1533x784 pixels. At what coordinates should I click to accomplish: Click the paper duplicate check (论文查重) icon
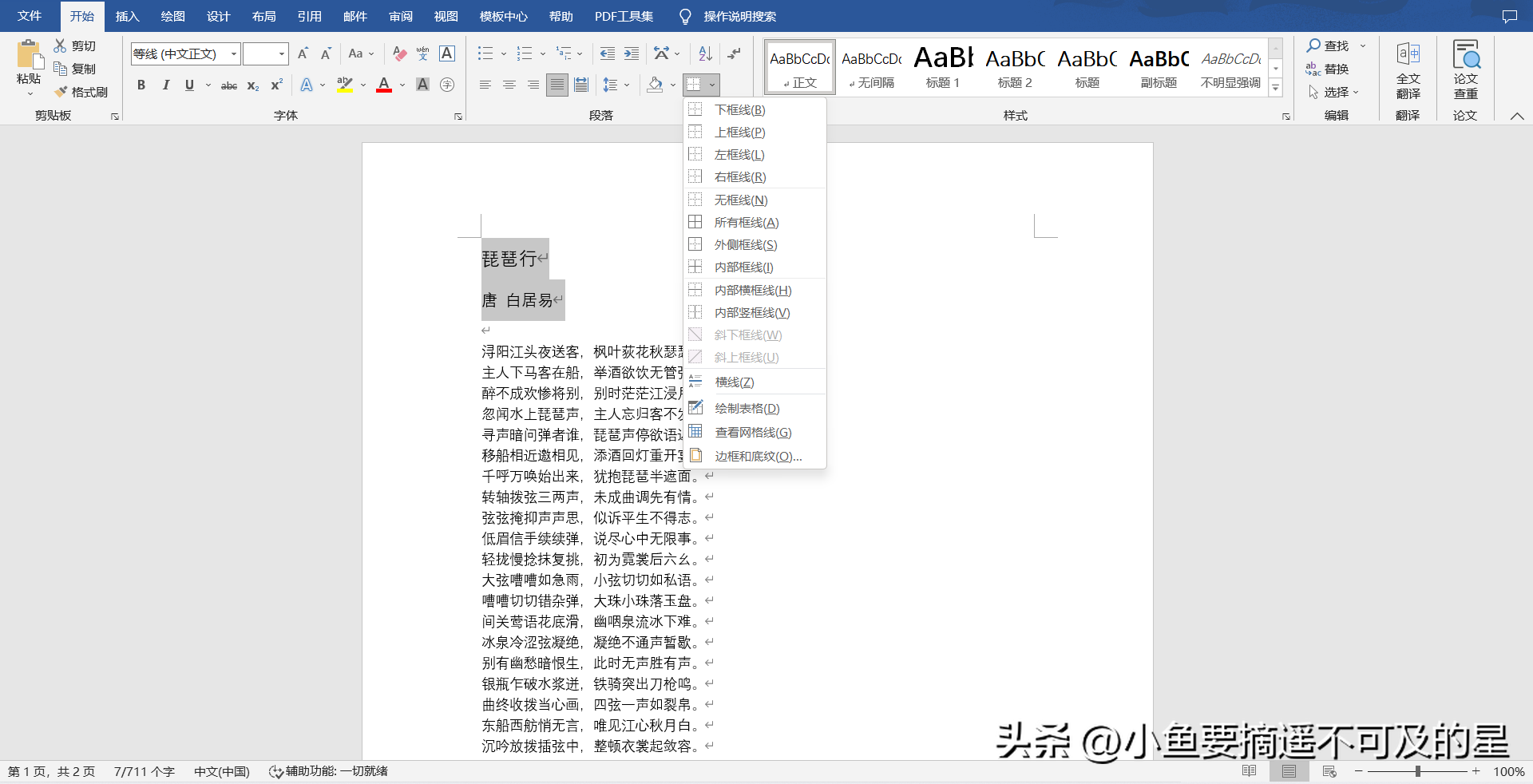tap(1465, 70)
